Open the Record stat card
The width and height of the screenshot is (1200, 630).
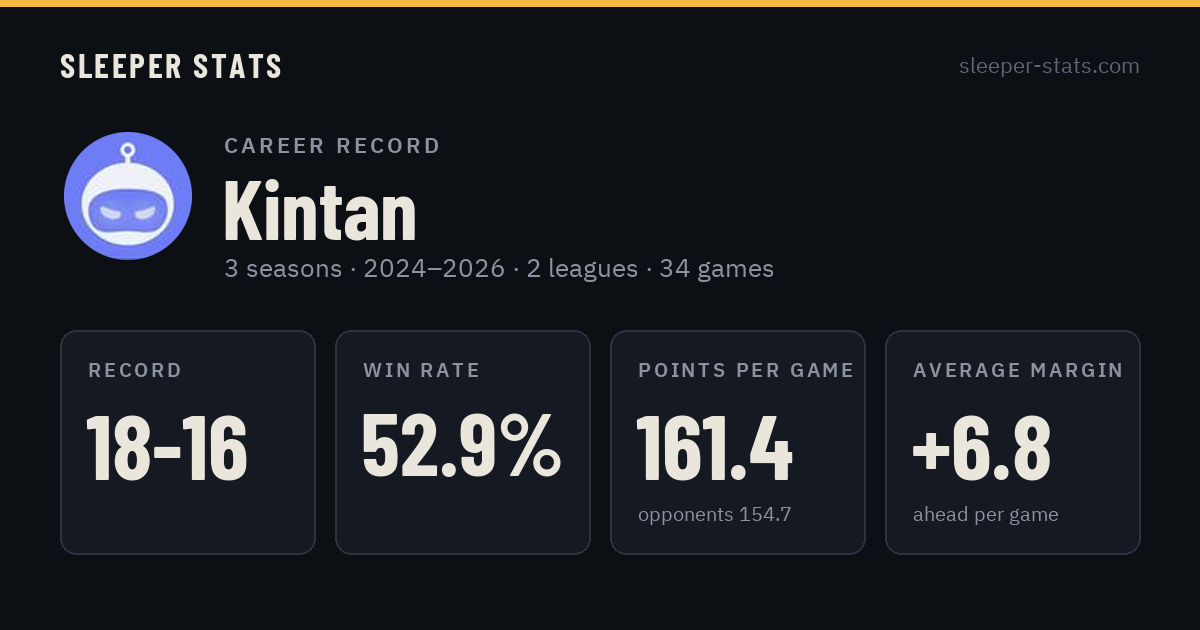188,442
